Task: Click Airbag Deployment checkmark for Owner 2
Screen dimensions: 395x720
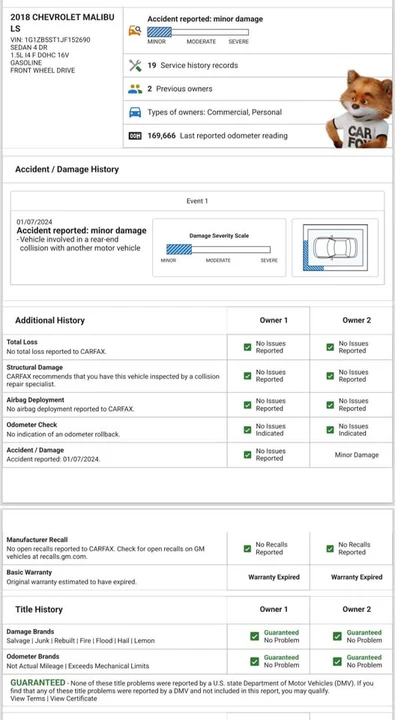Action: [x=330, y=405]
